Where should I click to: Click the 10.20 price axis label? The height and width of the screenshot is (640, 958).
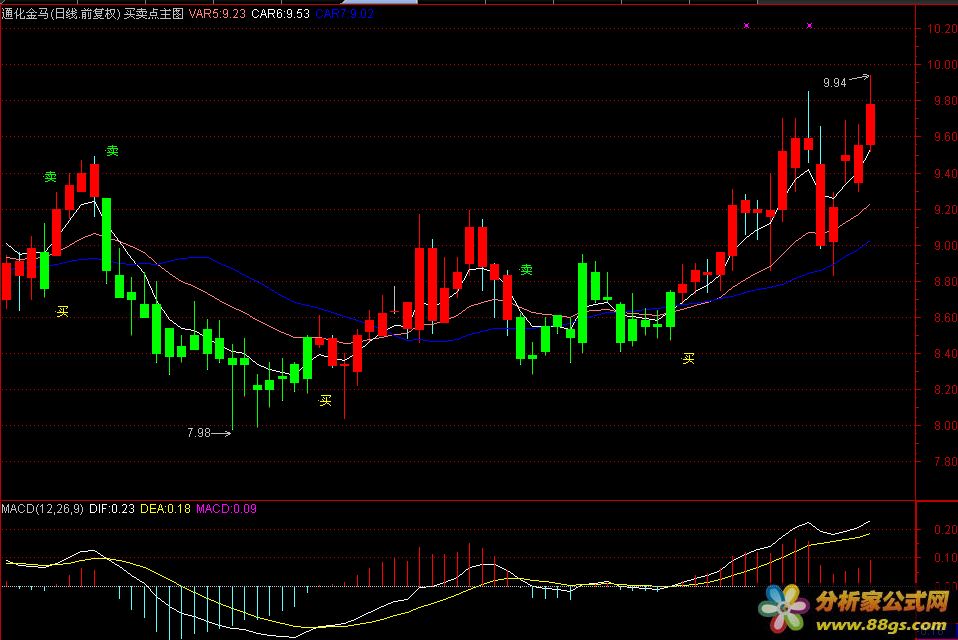pos(942,29)
